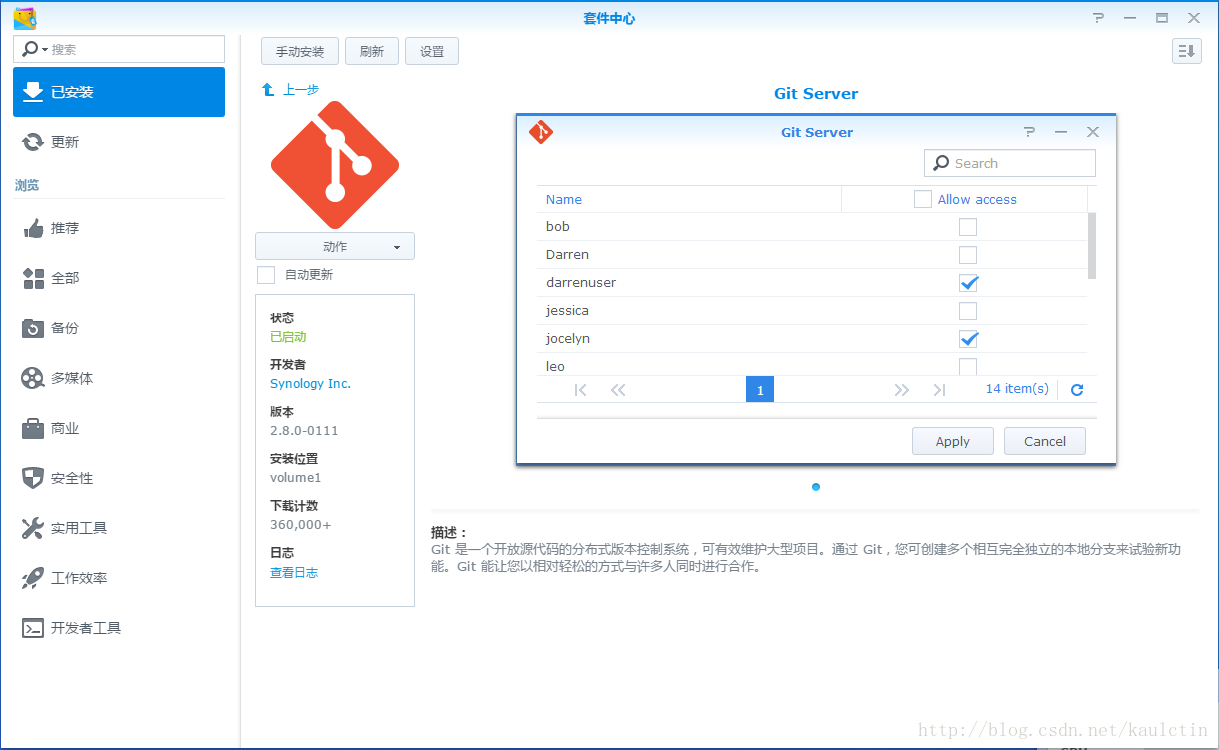1219x750 pixels.
Task: Open the Recommended category
Action: pos(119,228)
